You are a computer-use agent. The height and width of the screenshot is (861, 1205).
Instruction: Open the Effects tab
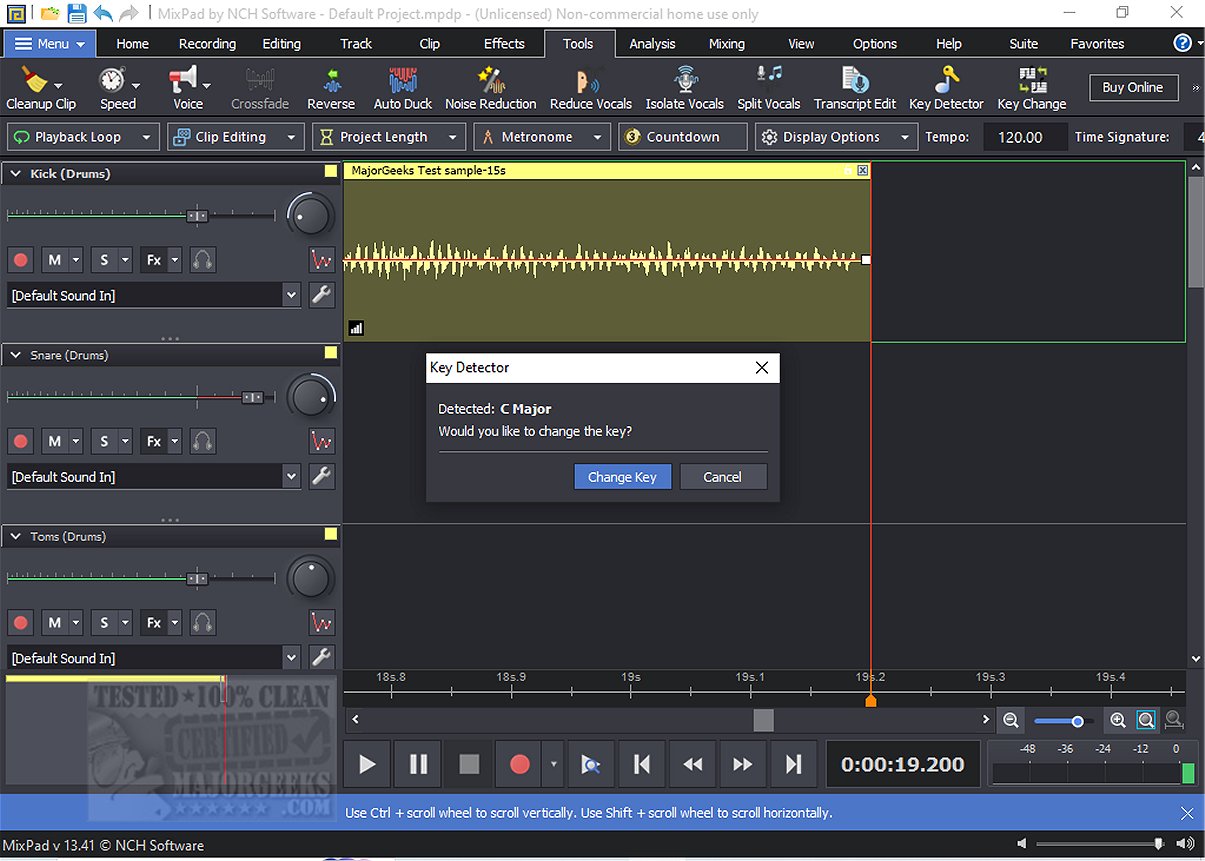coord(504,44)
